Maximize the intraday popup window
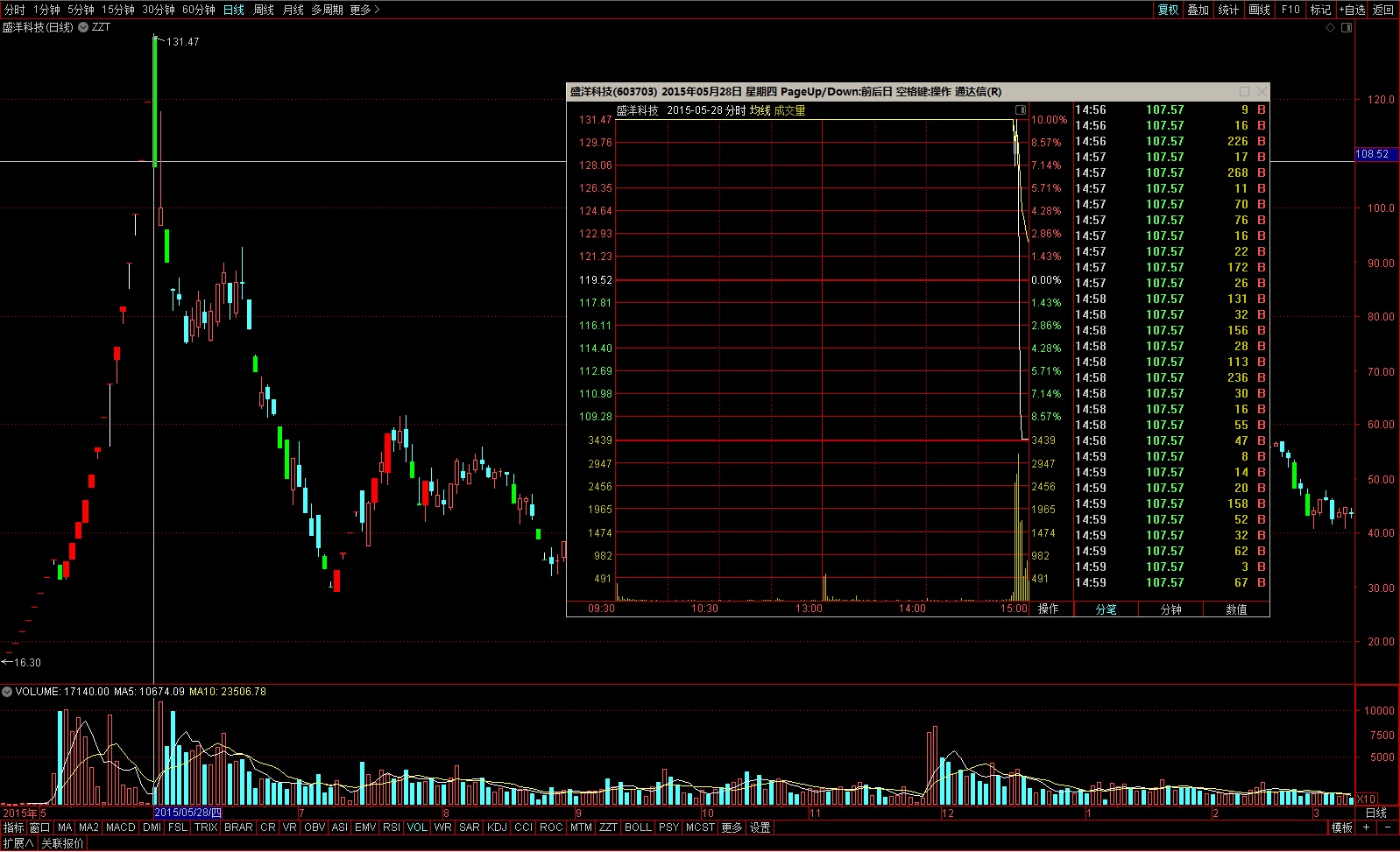The height and width of the screenshot is (852, 1400). coord(1244,91)
